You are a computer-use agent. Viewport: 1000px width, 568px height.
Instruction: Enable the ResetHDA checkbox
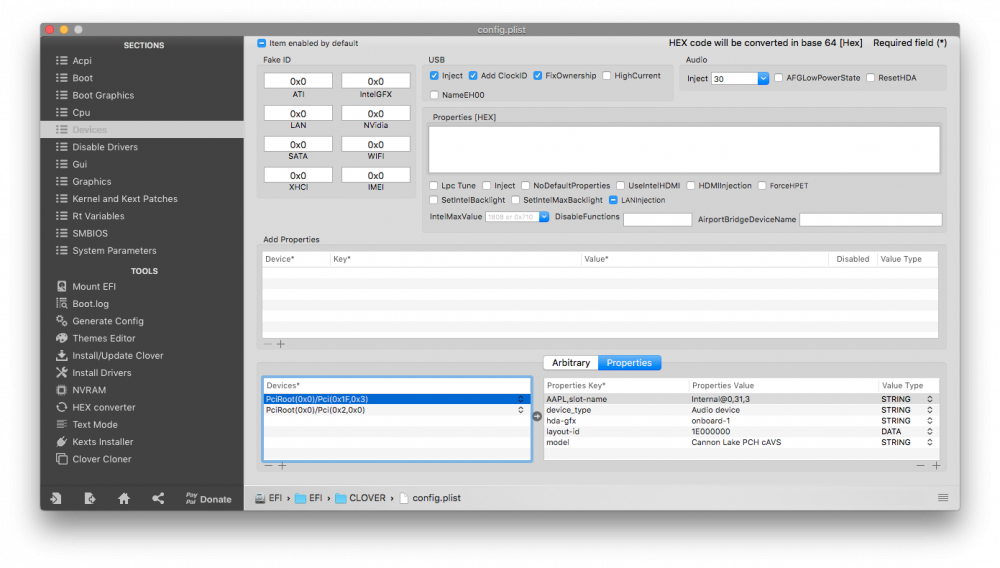click(x=871, y=78)
